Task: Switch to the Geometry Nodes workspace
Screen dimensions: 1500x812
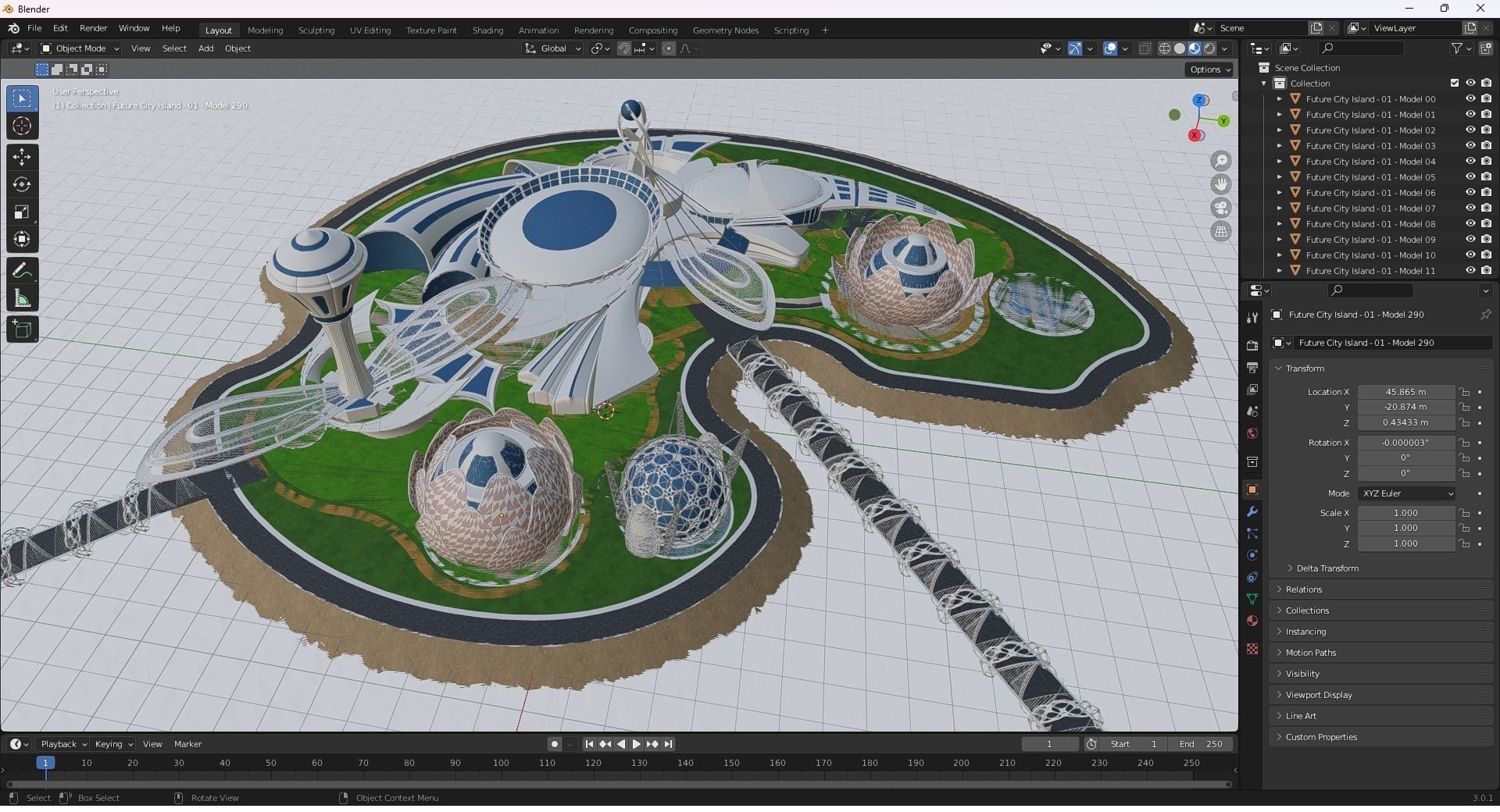Action: [x=726, y=30]
